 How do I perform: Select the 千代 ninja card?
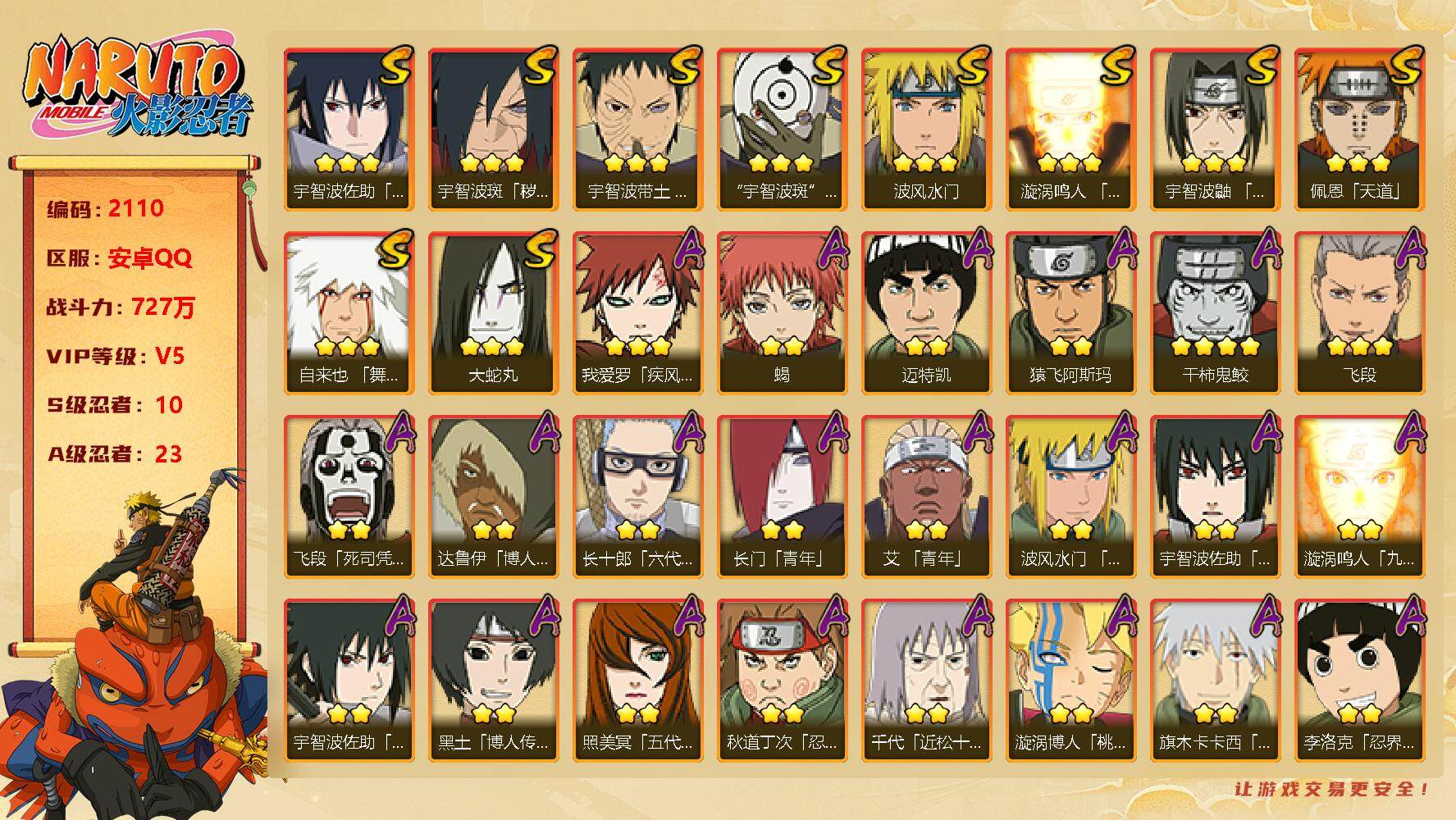click(x=927, y=681)
